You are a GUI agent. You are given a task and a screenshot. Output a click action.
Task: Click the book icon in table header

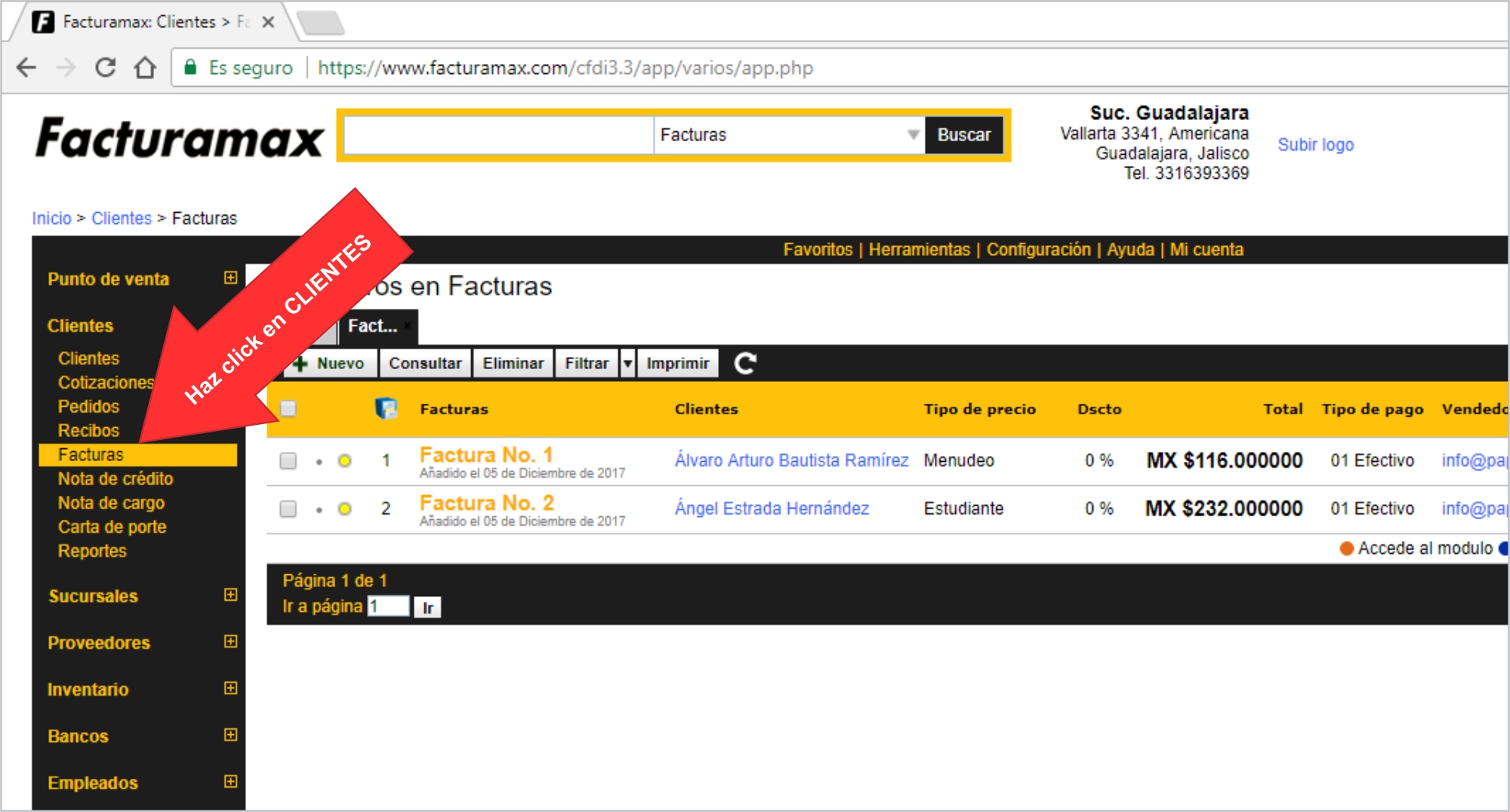386,408
